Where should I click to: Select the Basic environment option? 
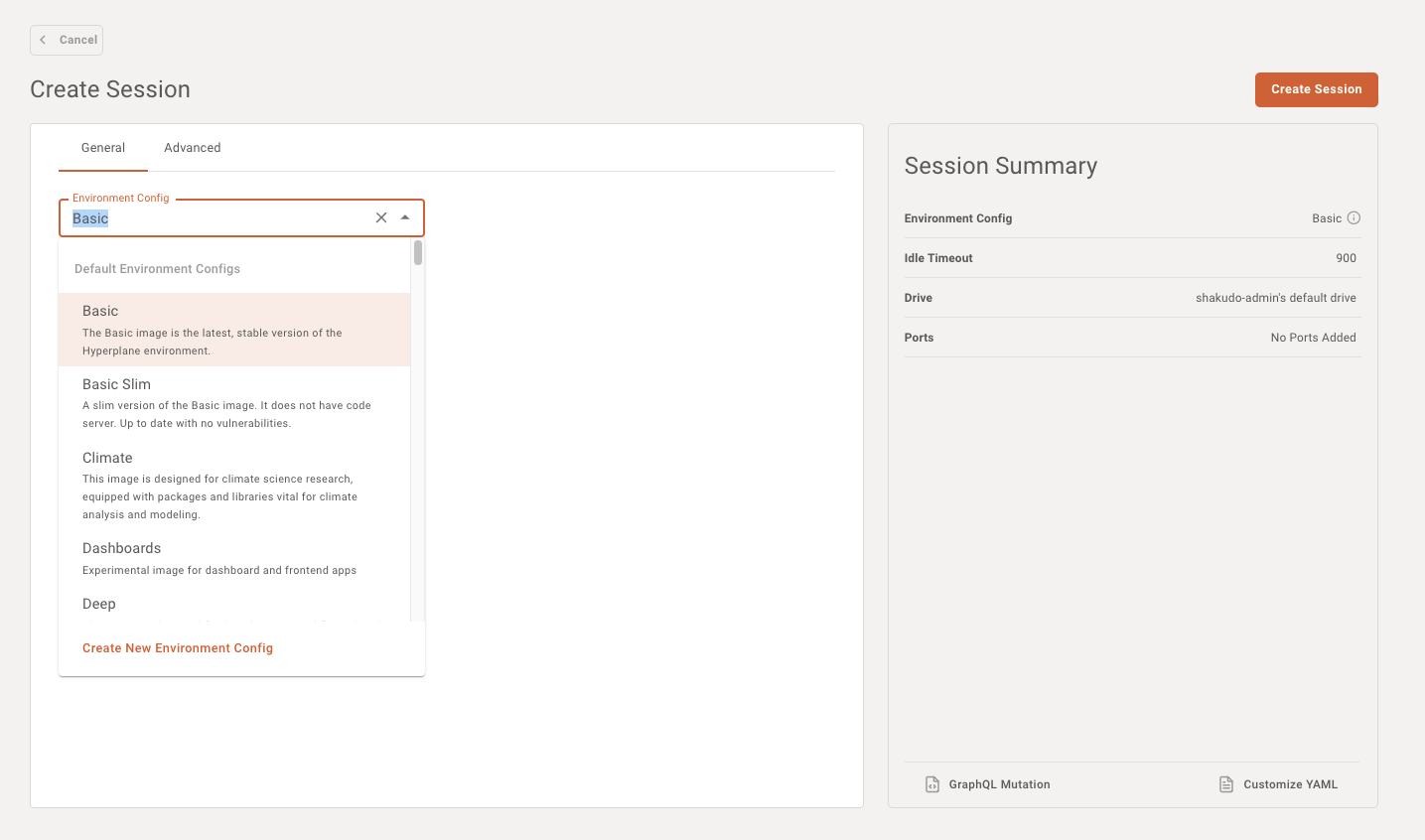234,330
